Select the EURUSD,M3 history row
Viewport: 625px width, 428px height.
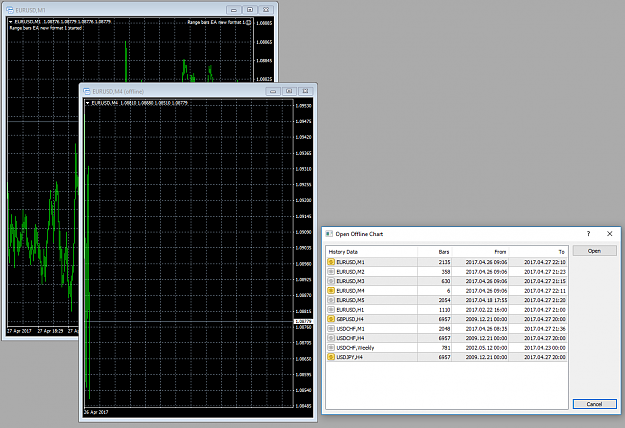click(447, 281)
